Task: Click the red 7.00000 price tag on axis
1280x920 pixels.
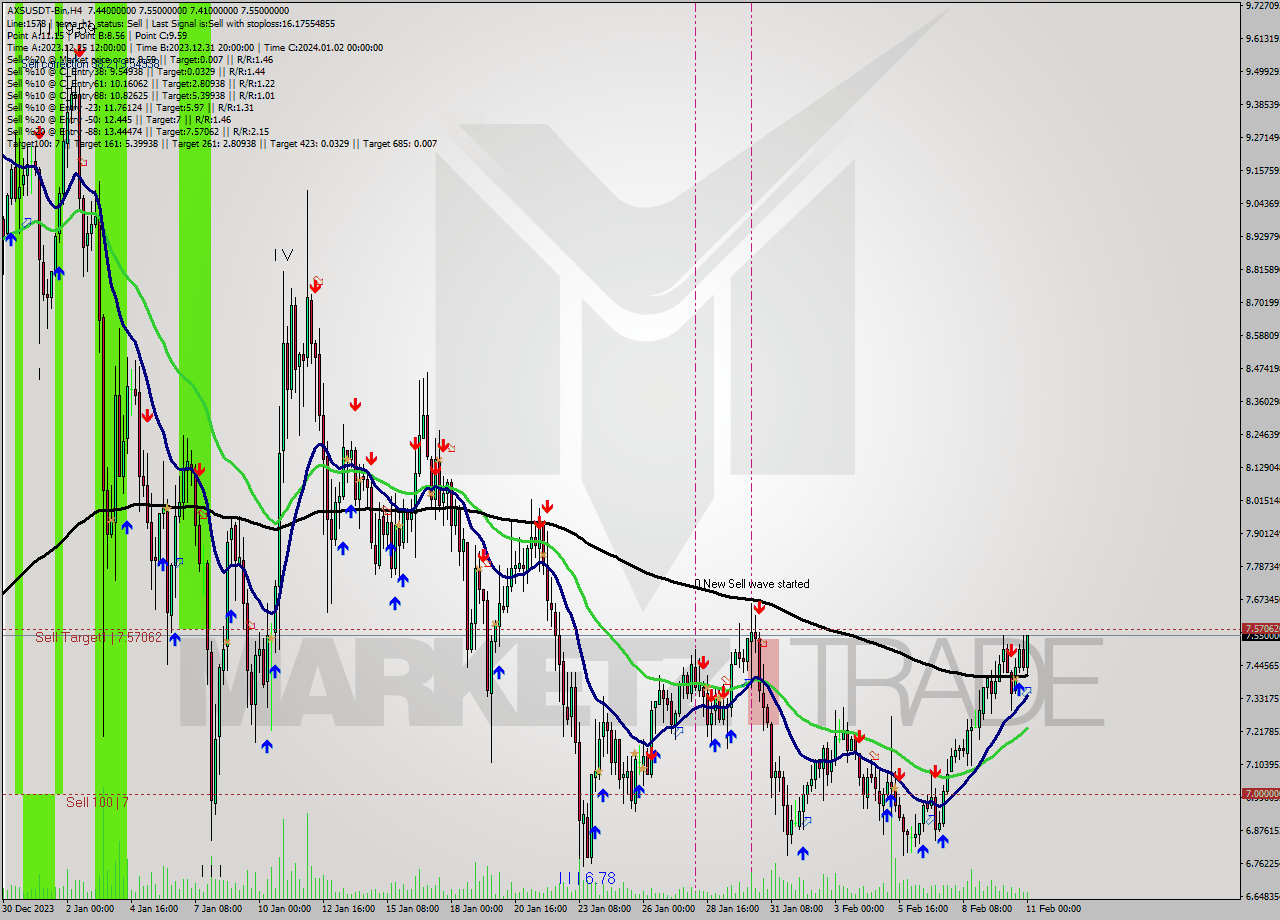Action: coord(1260,794)
